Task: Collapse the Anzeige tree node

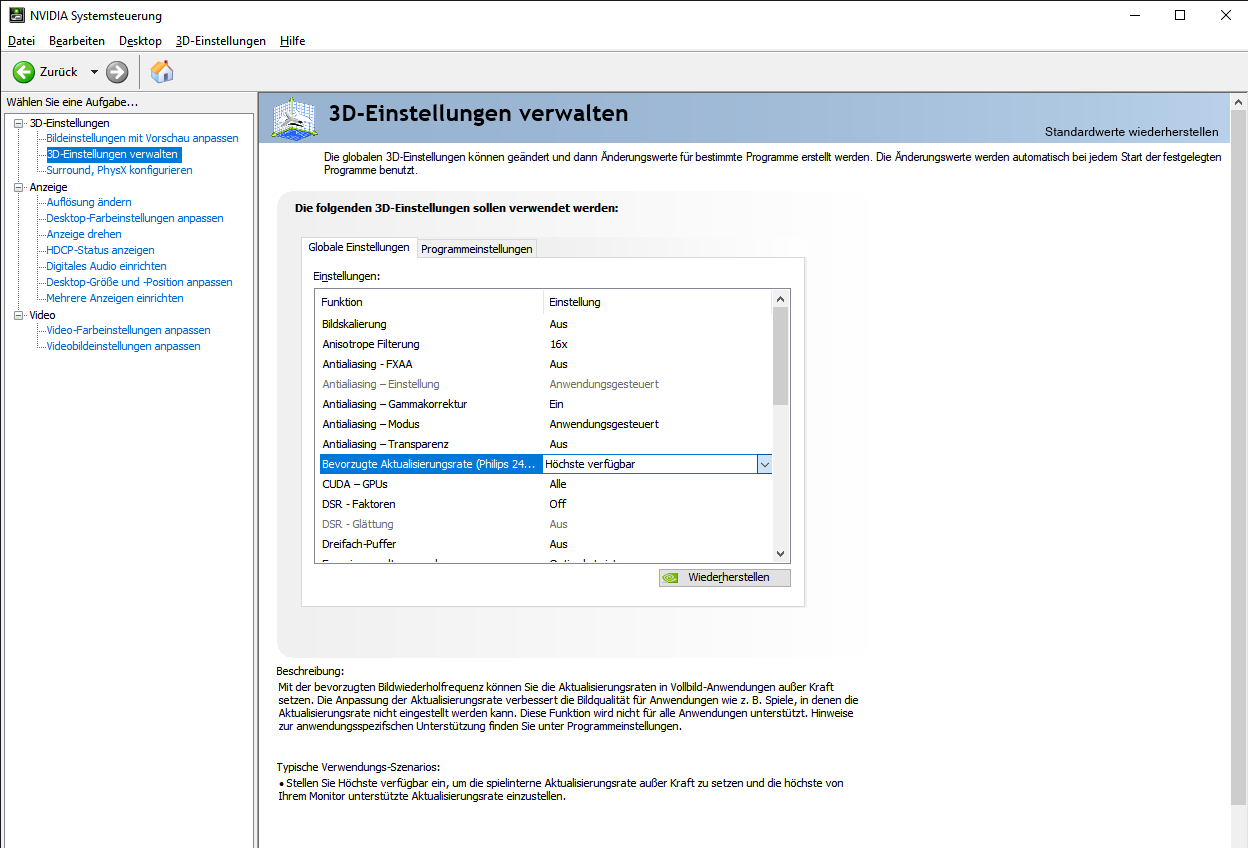Action: (x=18, y=187)
